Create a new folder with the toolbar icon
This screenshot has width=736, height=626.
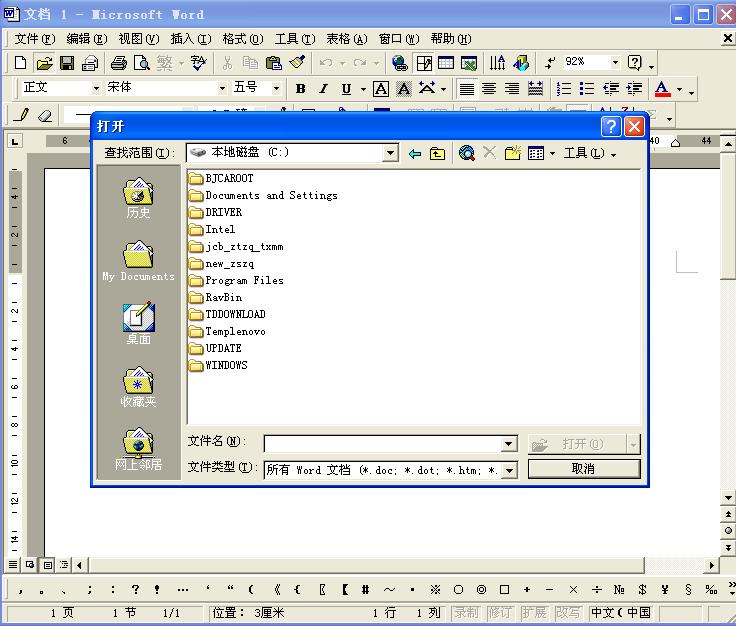[x=513, y=153]
